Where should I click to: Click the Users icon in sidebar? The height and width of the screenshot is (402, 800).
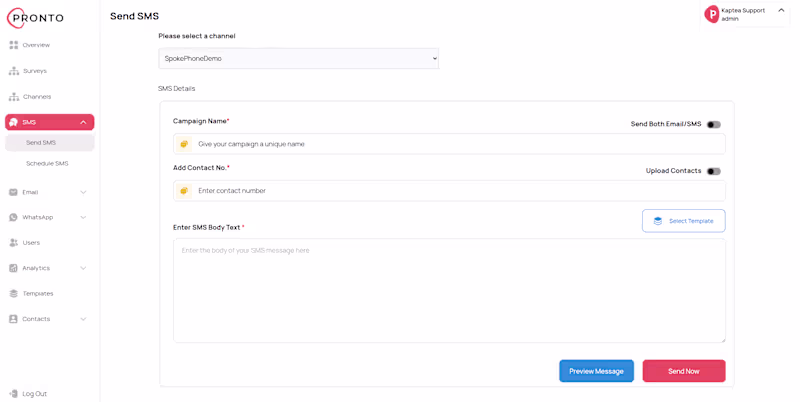[x=14, y=243]
